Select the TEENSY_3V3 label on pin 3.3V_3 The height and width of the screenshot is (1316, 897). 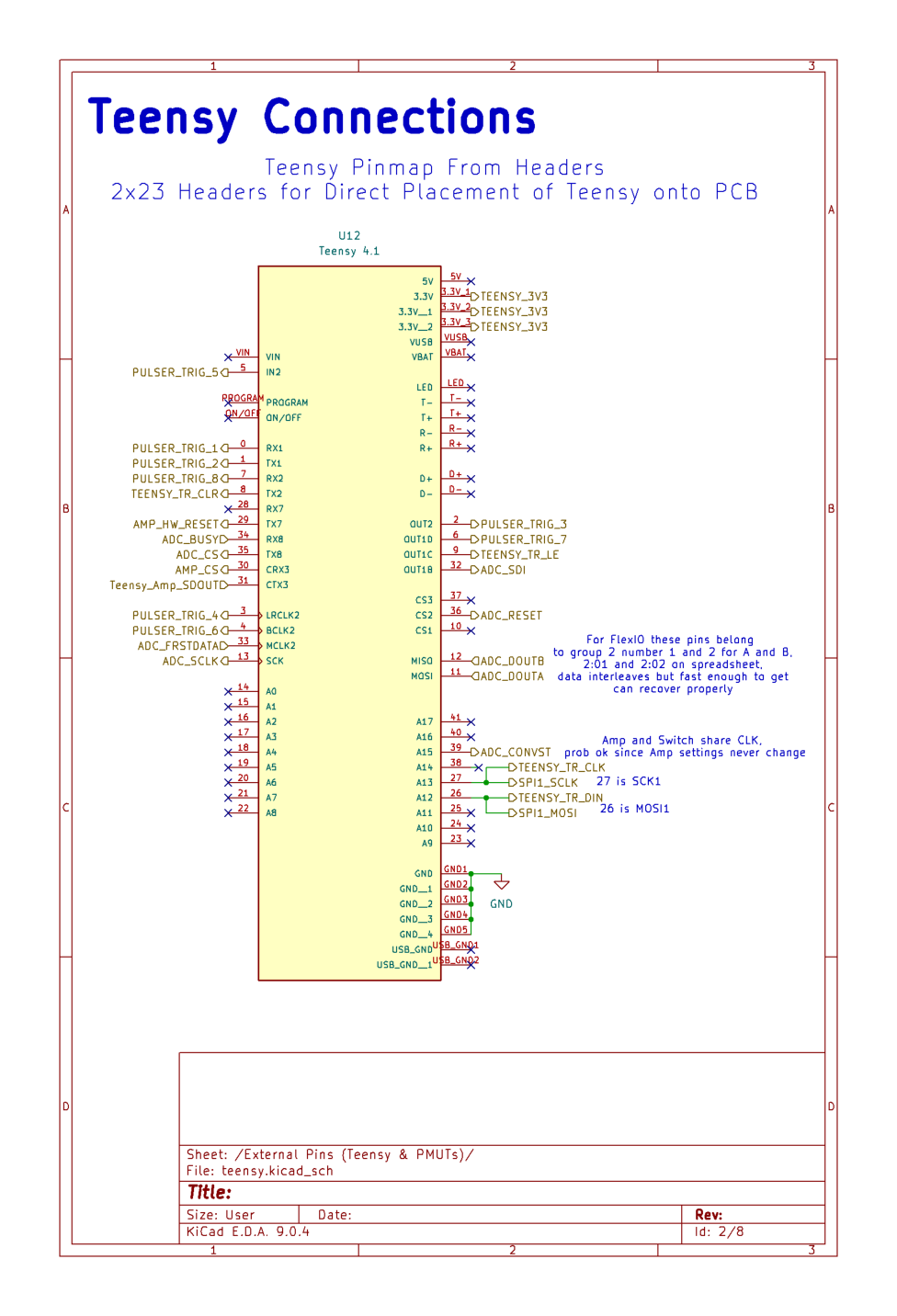pos(511,327)
